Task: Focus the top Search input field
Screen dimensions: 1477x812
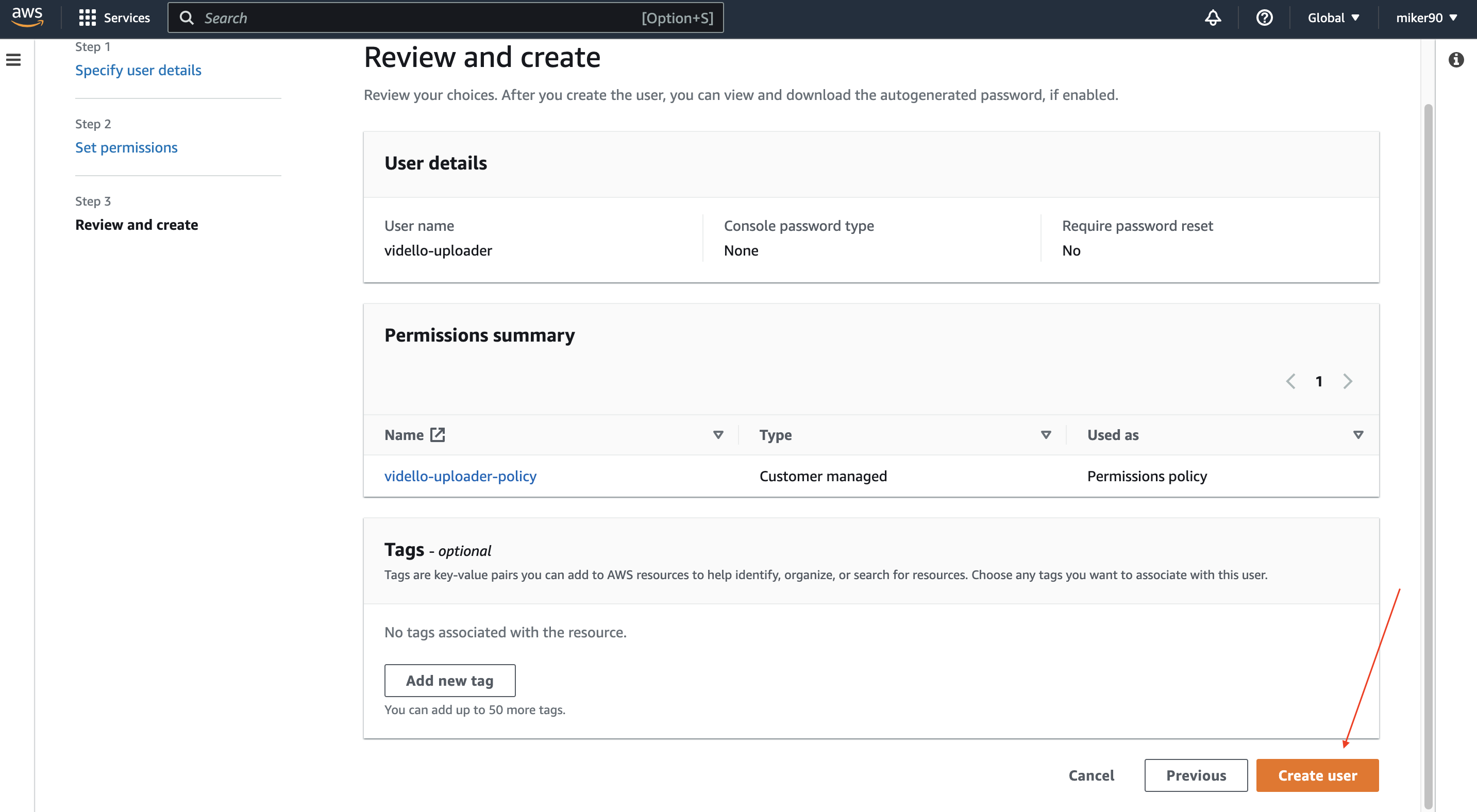Action: (445, 18)
